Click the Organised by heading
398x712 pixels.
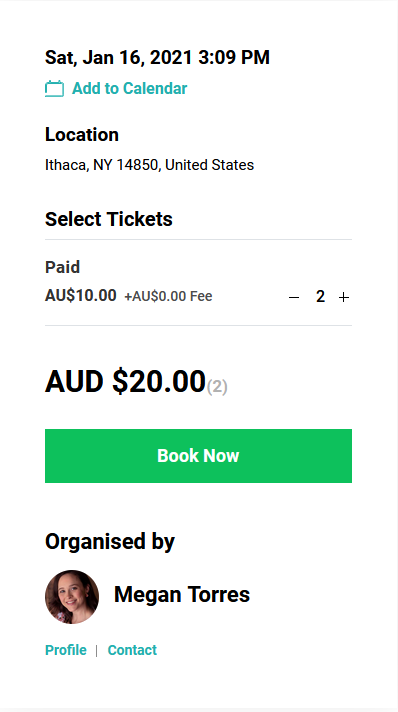point(110,542)
